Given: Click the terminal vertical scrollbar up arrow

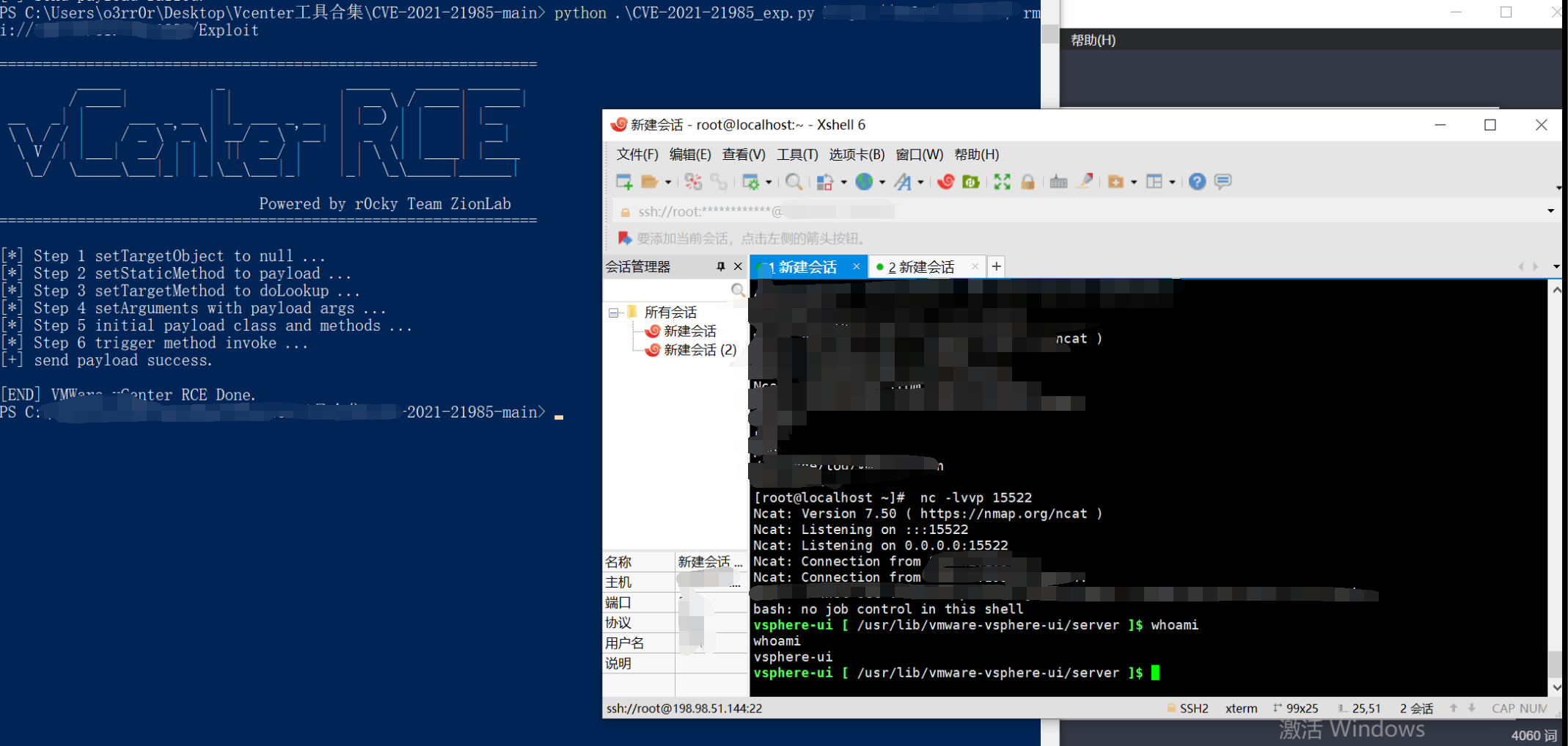Looking at the screenshot, I should [1555, 290].
